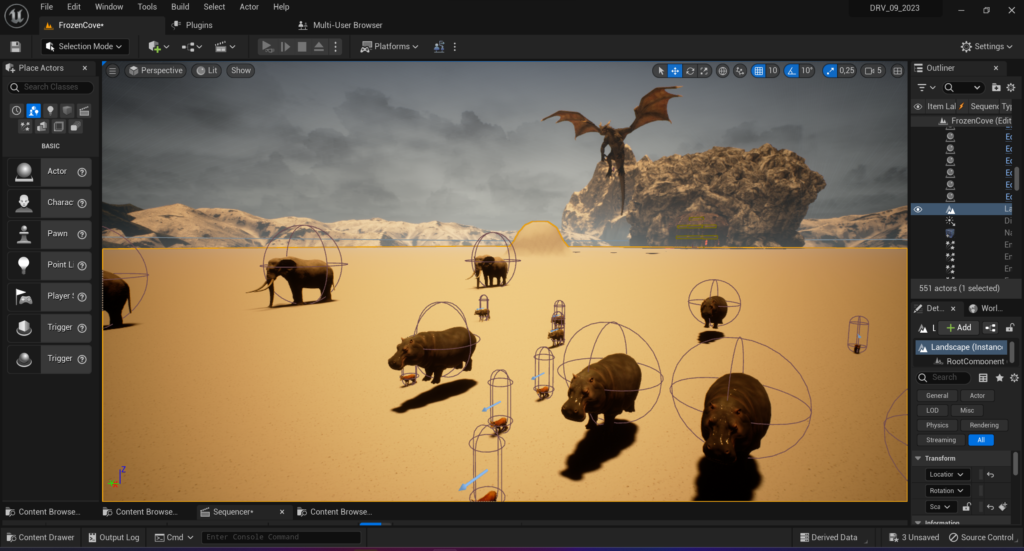Open the Content Drawer
This screenshot has height=551, width=1024.
pyautogui.click(x=40, y=538)
